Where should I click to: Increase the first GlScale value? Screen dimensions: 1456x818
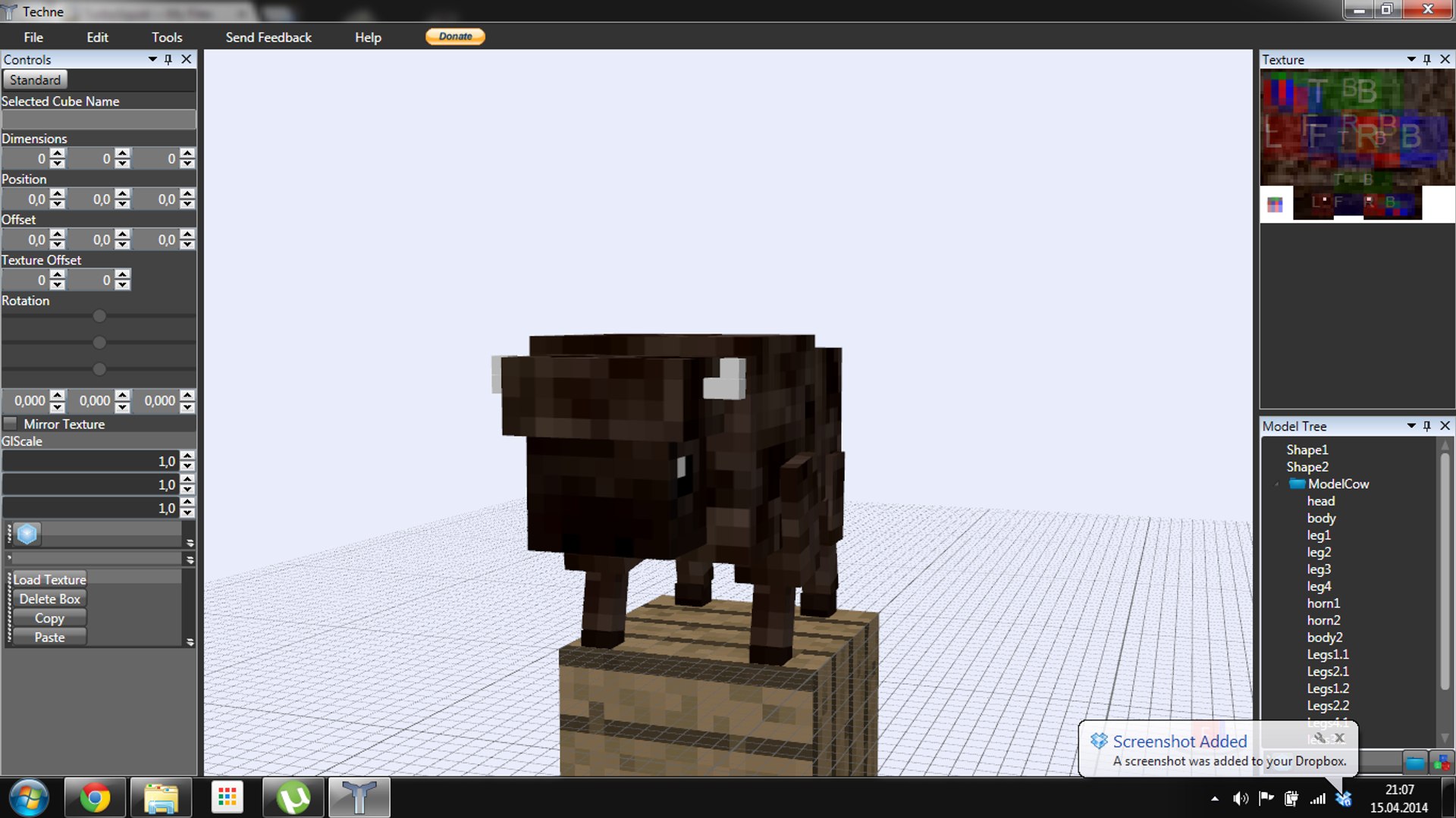(x=188, y=456)
